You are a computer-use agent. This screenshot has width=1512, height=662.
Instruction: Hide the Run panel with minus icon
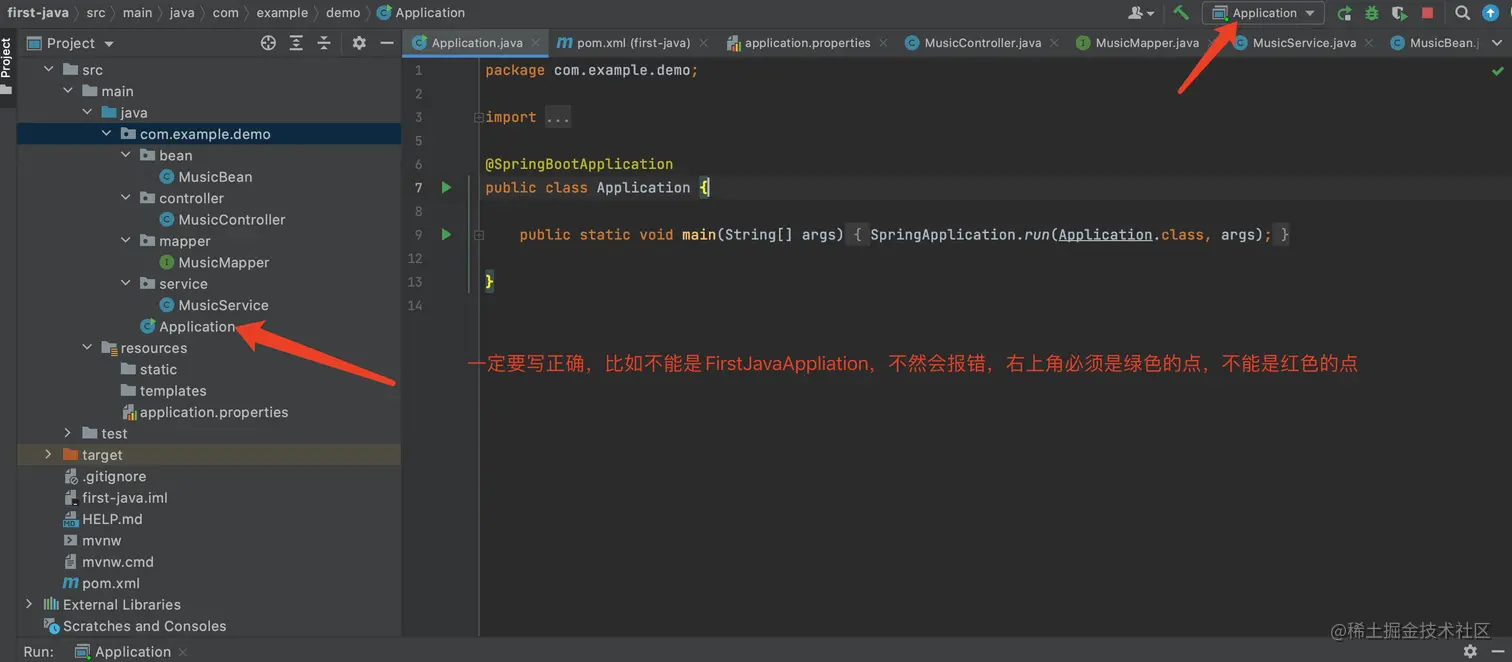point(1498,651)
